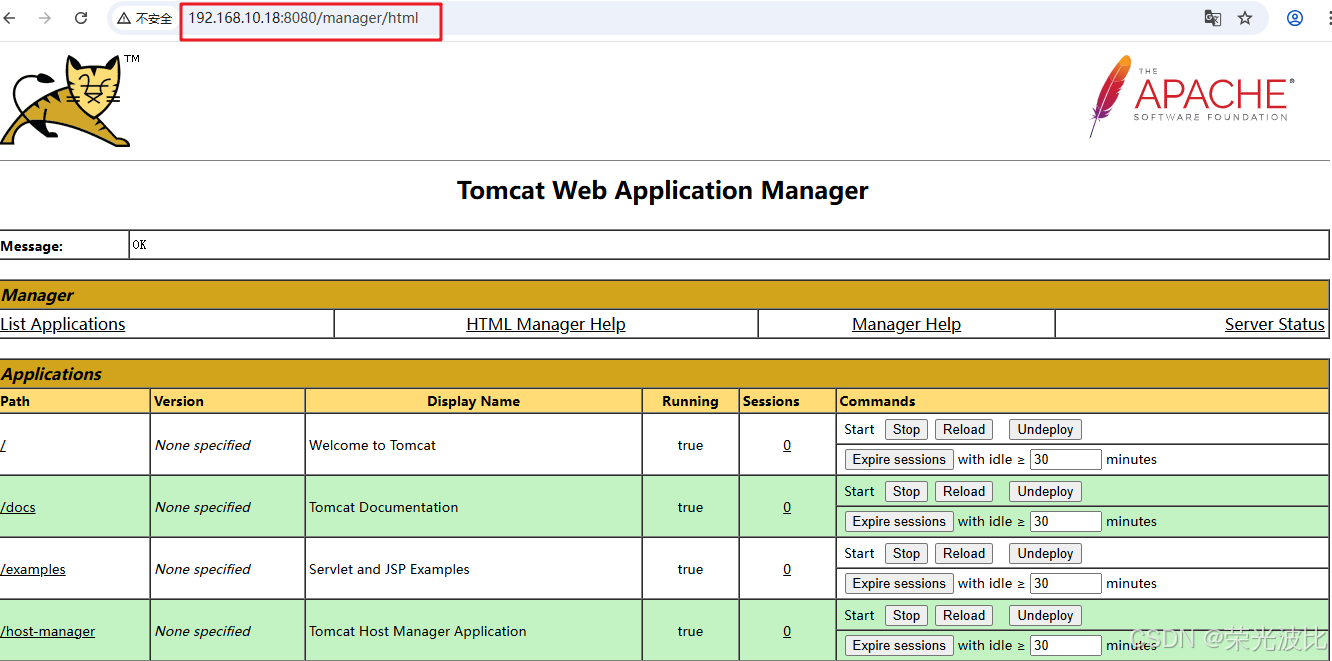The height and width of the screenshot is (661, 1332).
Task: Click idle minutes field for /host-manager
Action: pos(1065,645)
